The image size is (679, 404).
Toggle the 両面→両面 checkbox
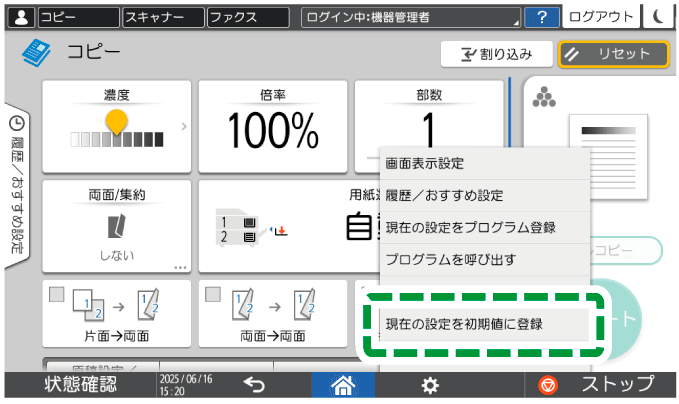pyautogui.click(x=213, y=294)
